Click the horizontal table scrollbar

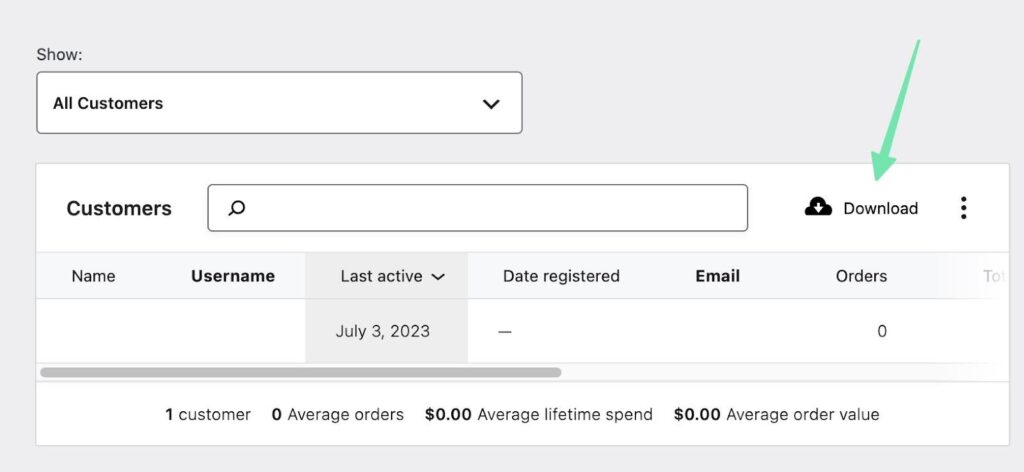coord(300,372)
